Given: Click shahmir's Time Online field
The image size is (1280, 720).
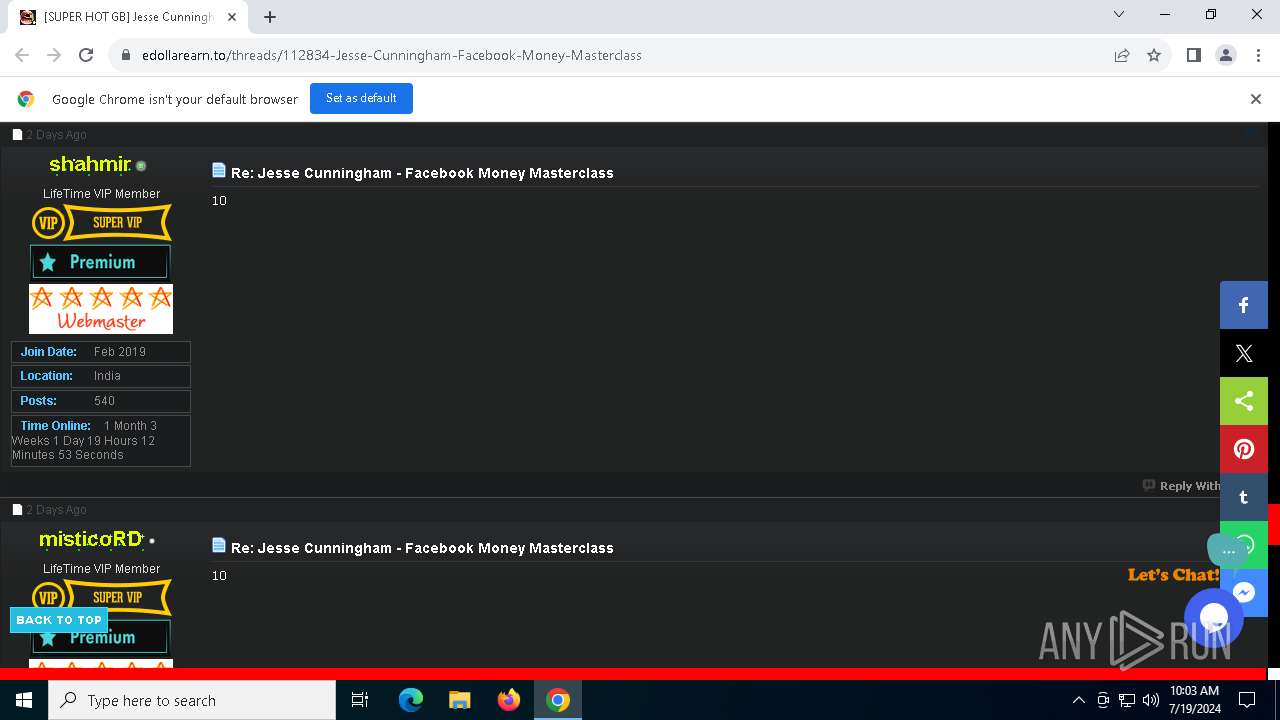Looking at the screenshot, I should pyautogui.click(x=101, y=440).
